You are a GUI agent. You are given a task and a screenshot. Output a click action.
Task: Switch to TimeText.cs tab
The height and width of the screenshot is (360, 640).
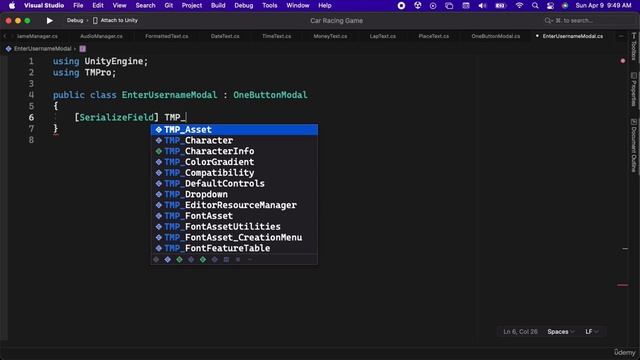pos(276,36)
